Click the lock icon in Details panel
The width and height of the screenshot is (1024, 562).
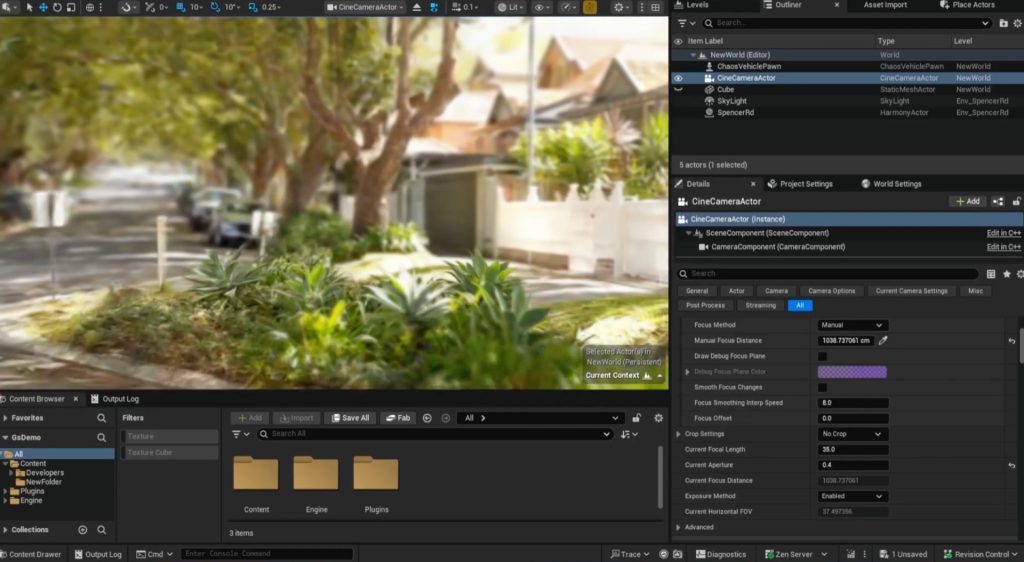pos(1019,201)
